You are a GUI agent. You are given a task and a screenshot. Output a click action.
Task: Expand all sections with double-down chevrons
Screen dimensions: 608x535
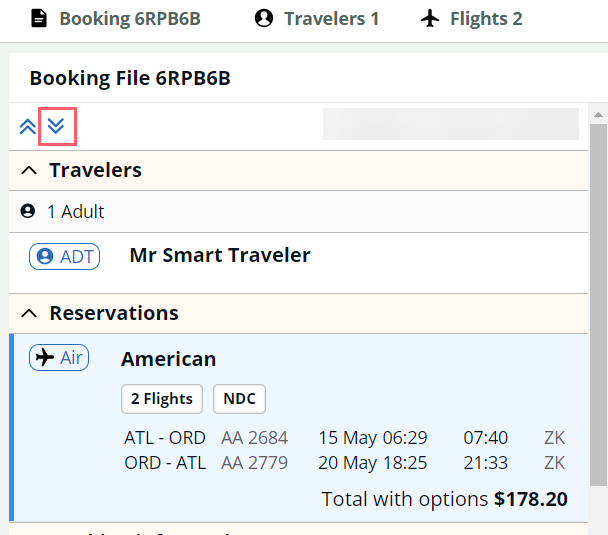(x=56, y=126)
